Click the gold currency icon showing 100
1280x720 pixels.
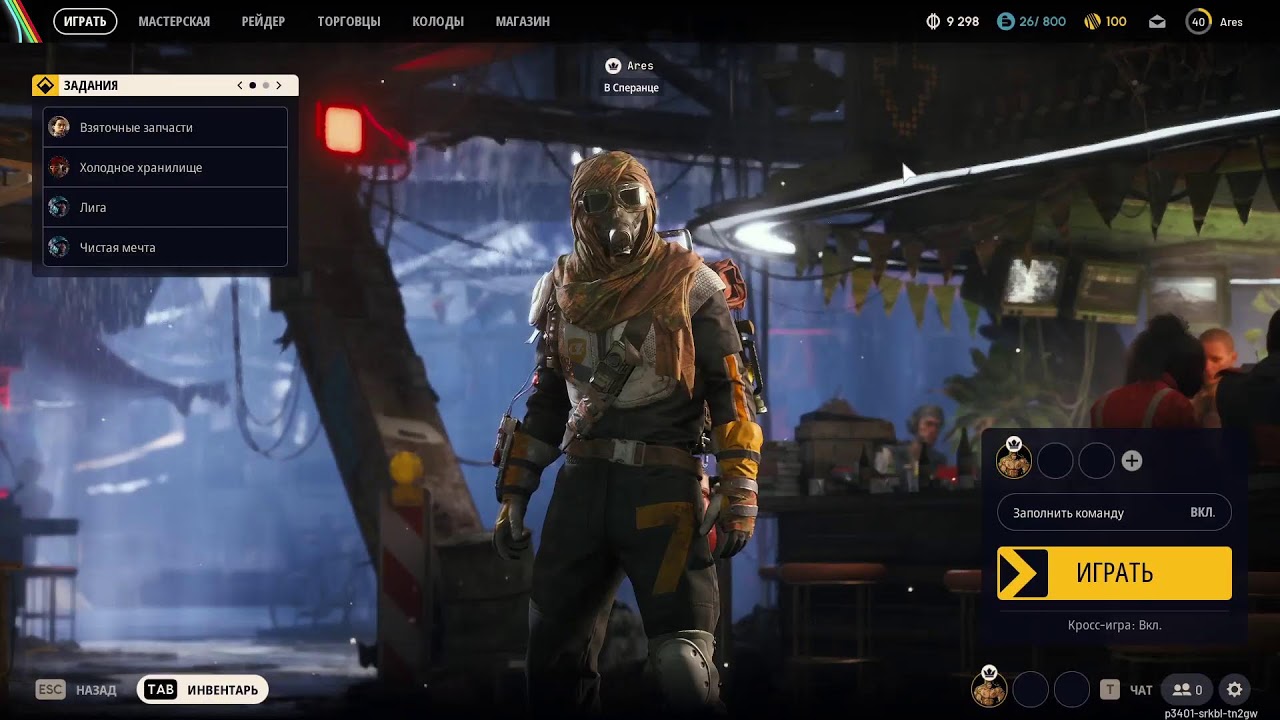[1093, 21]
